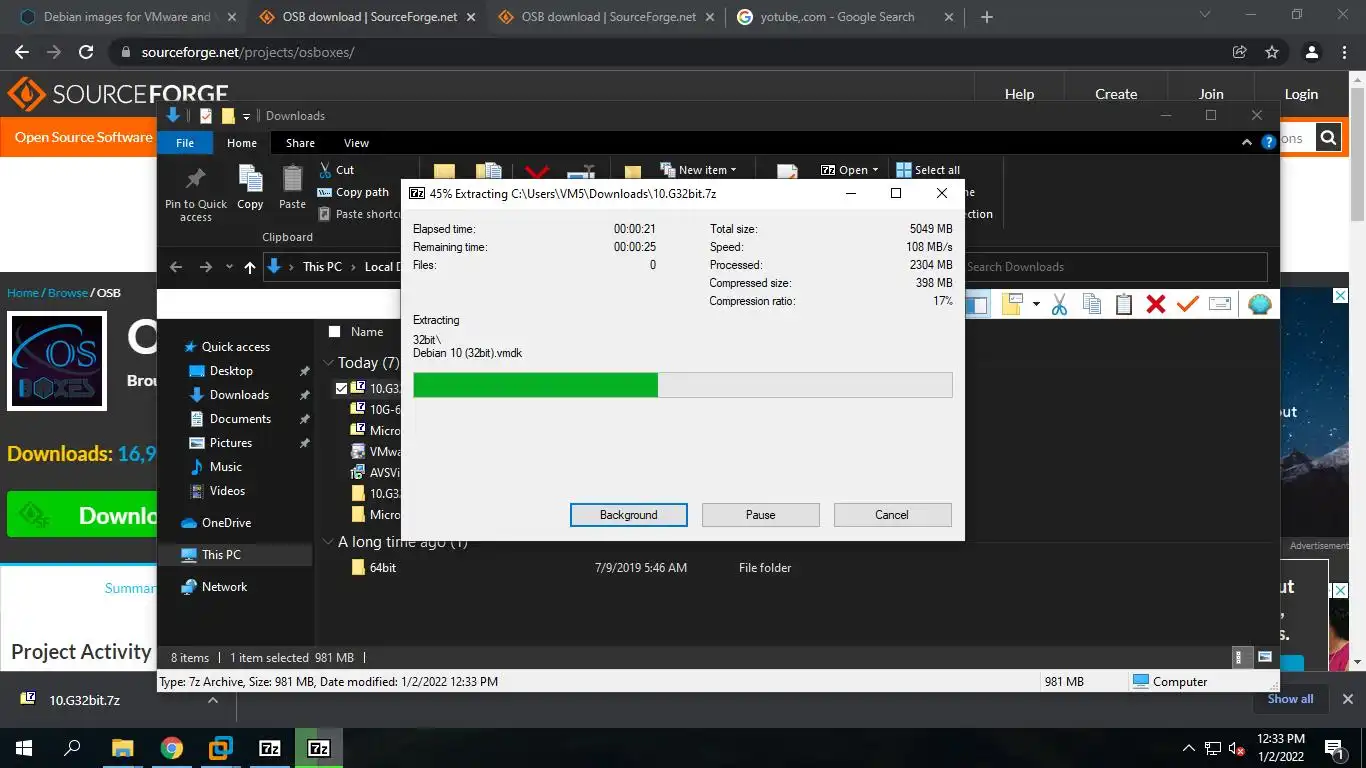This screenshot has width=1366, height=768.
Task: Click the taskbar search magnifier icon
Action: 73,748
